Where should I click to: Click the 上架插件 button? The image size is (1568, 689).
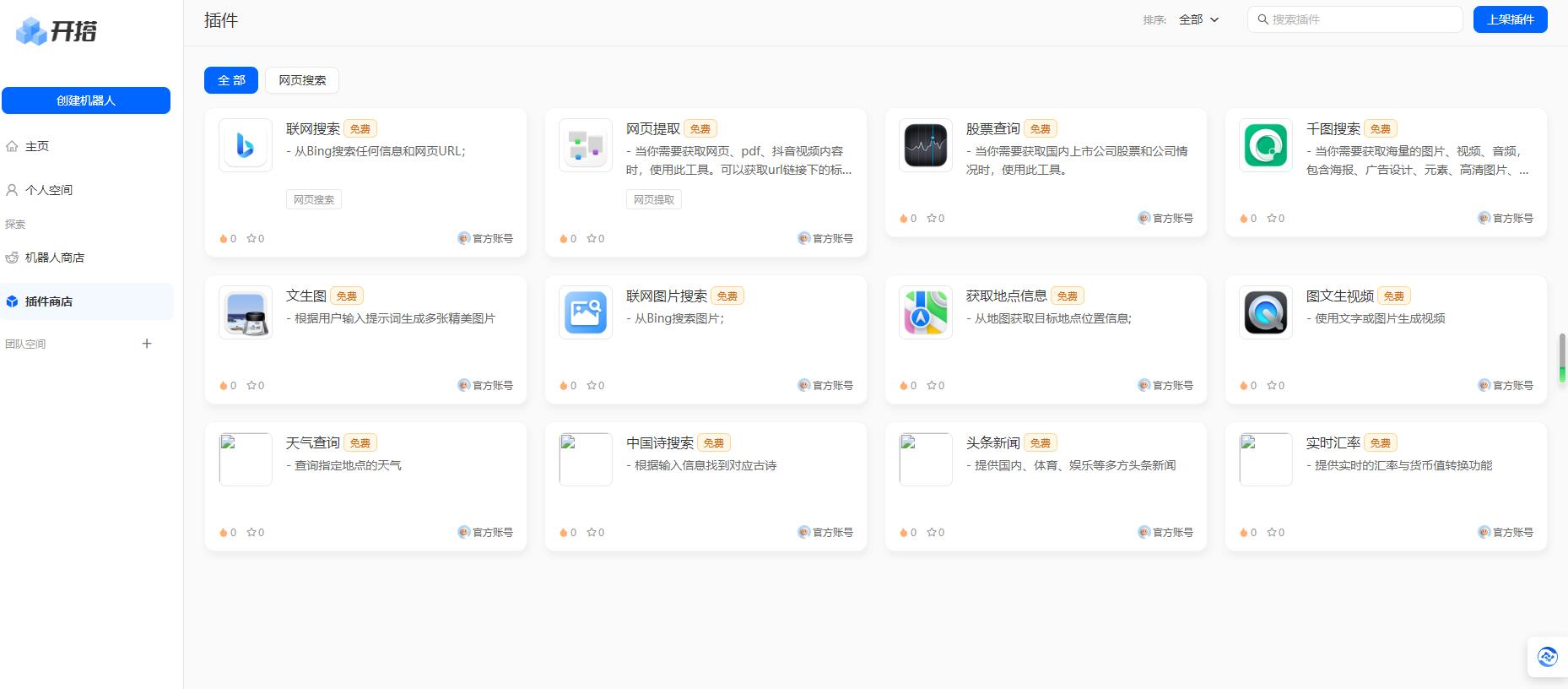[1510, 19]
